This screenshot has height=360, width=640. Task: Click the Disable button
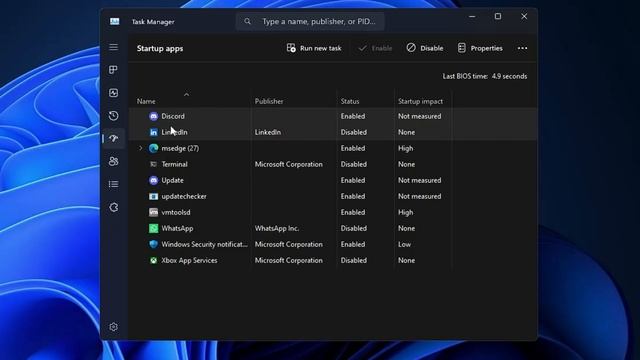(425, 48)
